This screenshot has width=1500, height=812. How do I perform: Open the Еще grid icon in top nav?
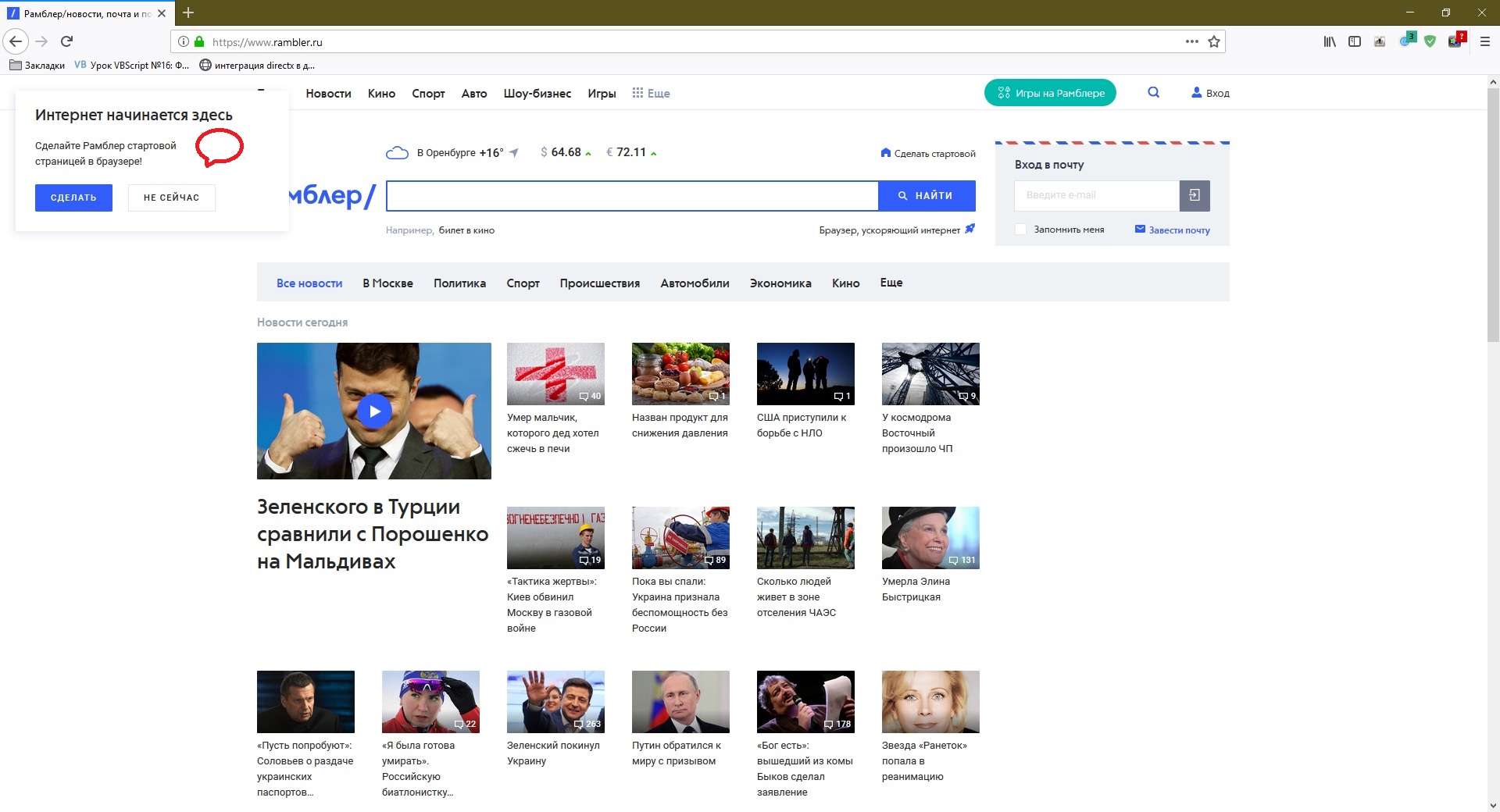pyautogui.click(x=637, y=92)
